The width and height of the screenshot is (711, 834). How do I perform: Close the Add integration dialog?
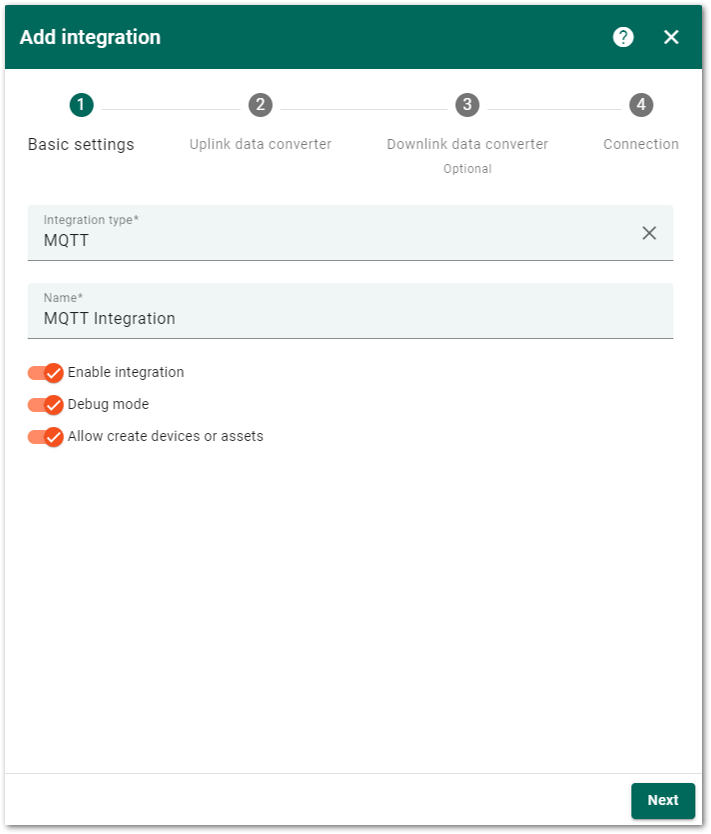[x=671, y=37]
